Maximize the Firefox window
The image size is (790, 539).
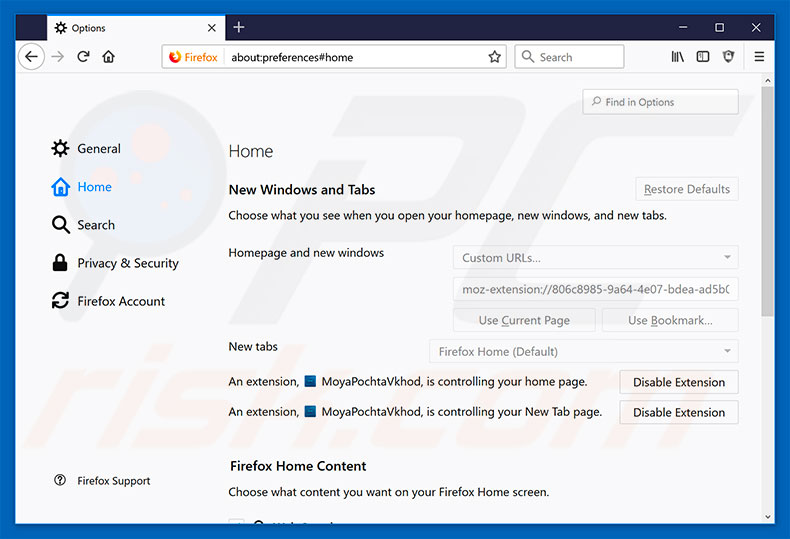[719, 27]
